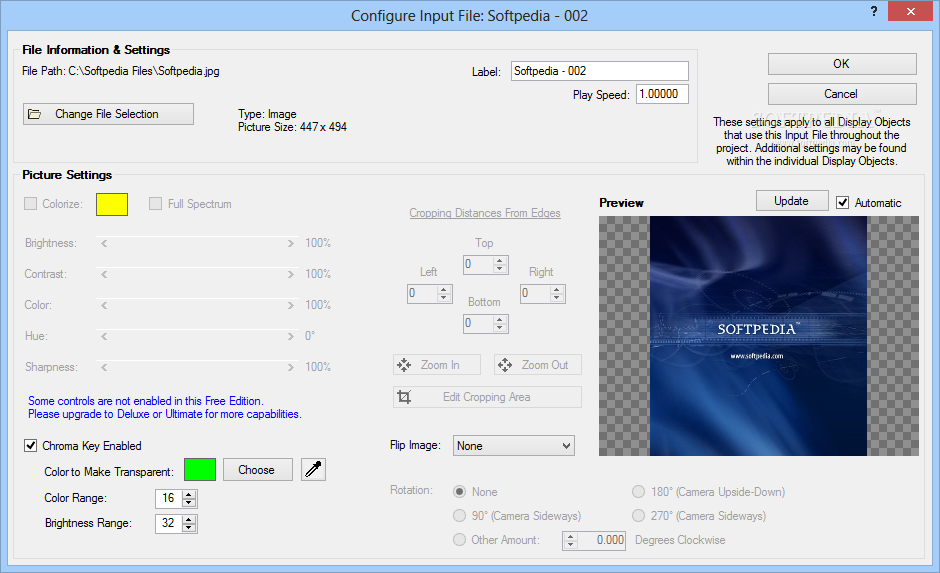Click the Color Range value field
This screenshot has width=940, height=573.
tap(169, 498)
